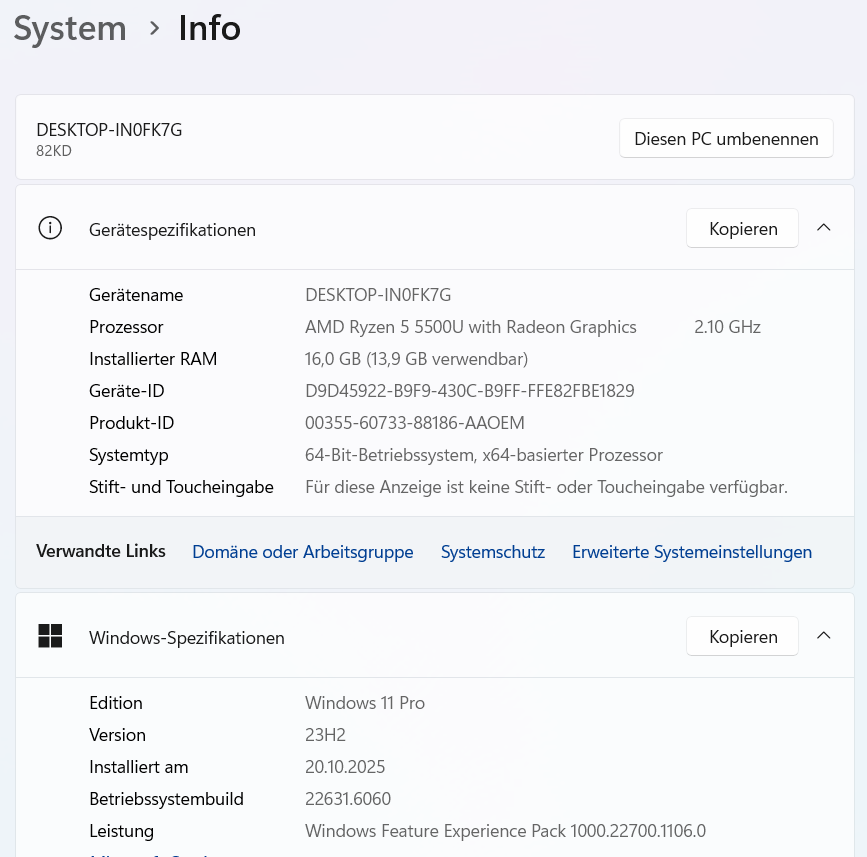Select the Produkt-ID value text
Viewport: 867px width, 857px height.
[x=415, y=423]
